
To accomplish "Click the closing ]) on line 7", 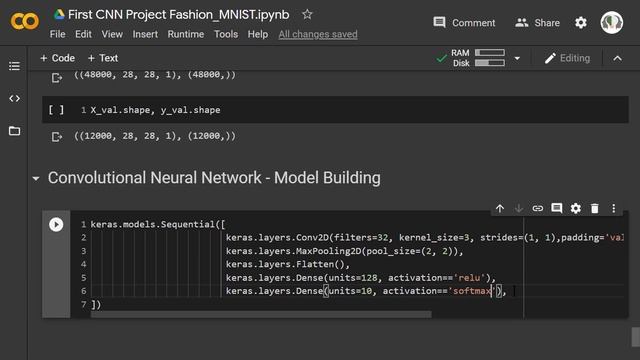I will tap(96, 304).
